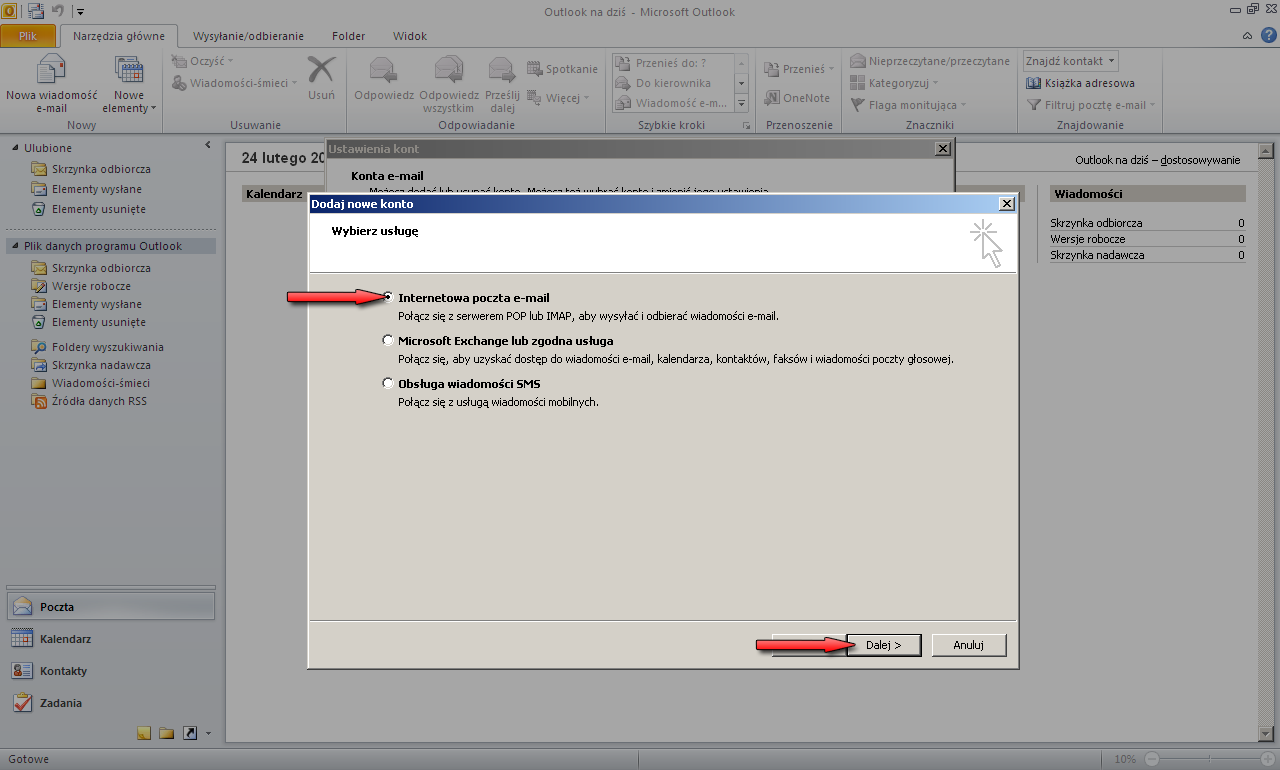This screenshot has height=770, width=1280.
Task: Click the Spotkanie meeting icon
Action: (x=562, y=69)
